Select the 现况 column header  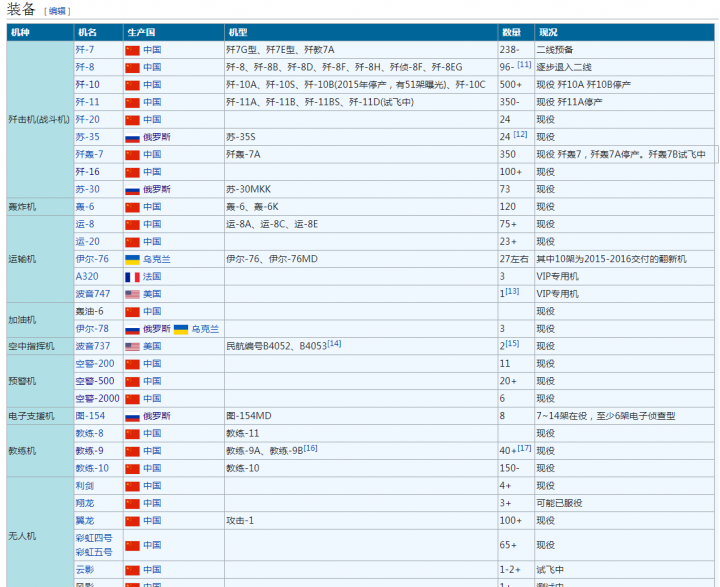click(x=624, y=32)
